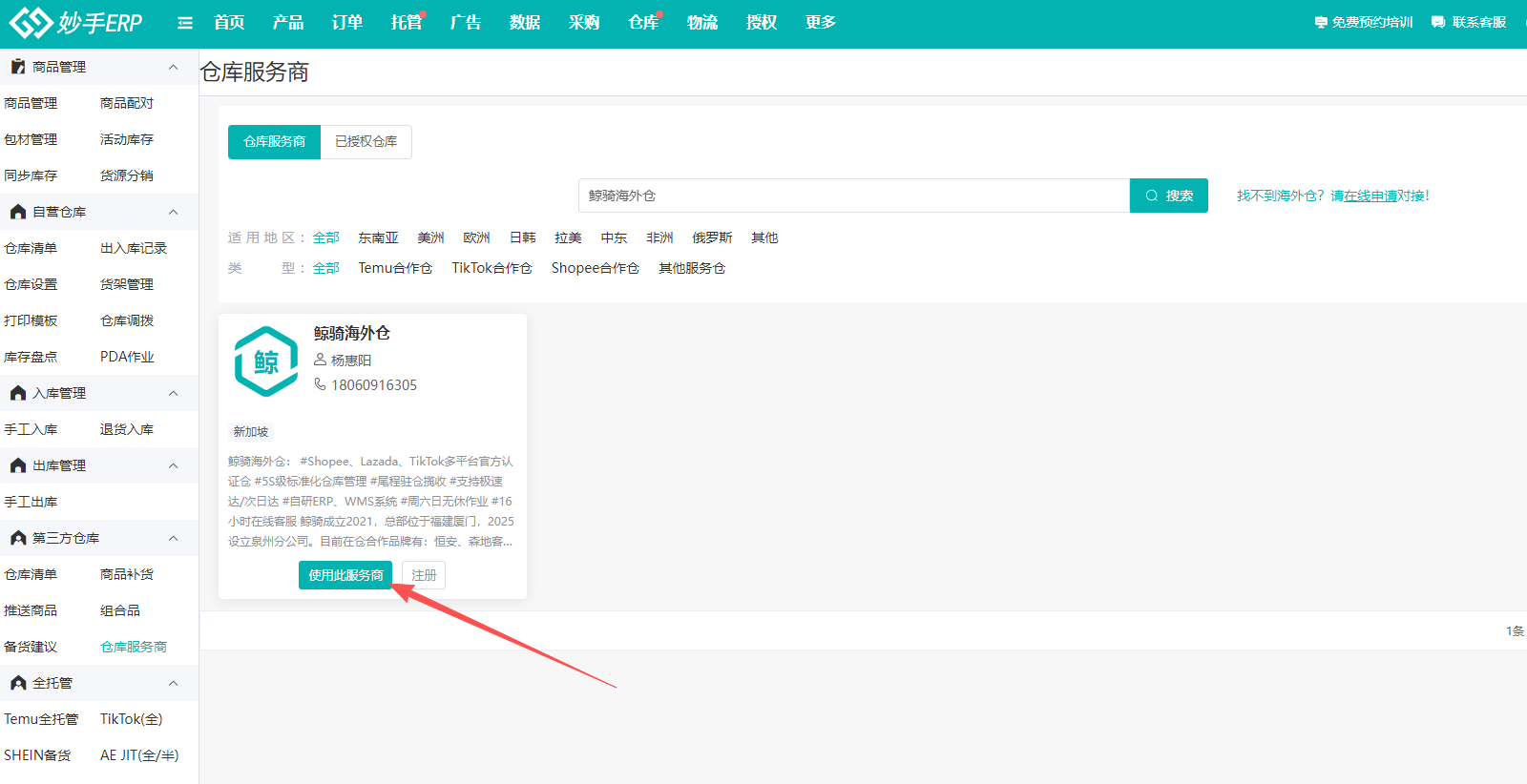Click the 免费预约培训 monitor icon
Screen dimensions: 1527x784
point(1321,22)
